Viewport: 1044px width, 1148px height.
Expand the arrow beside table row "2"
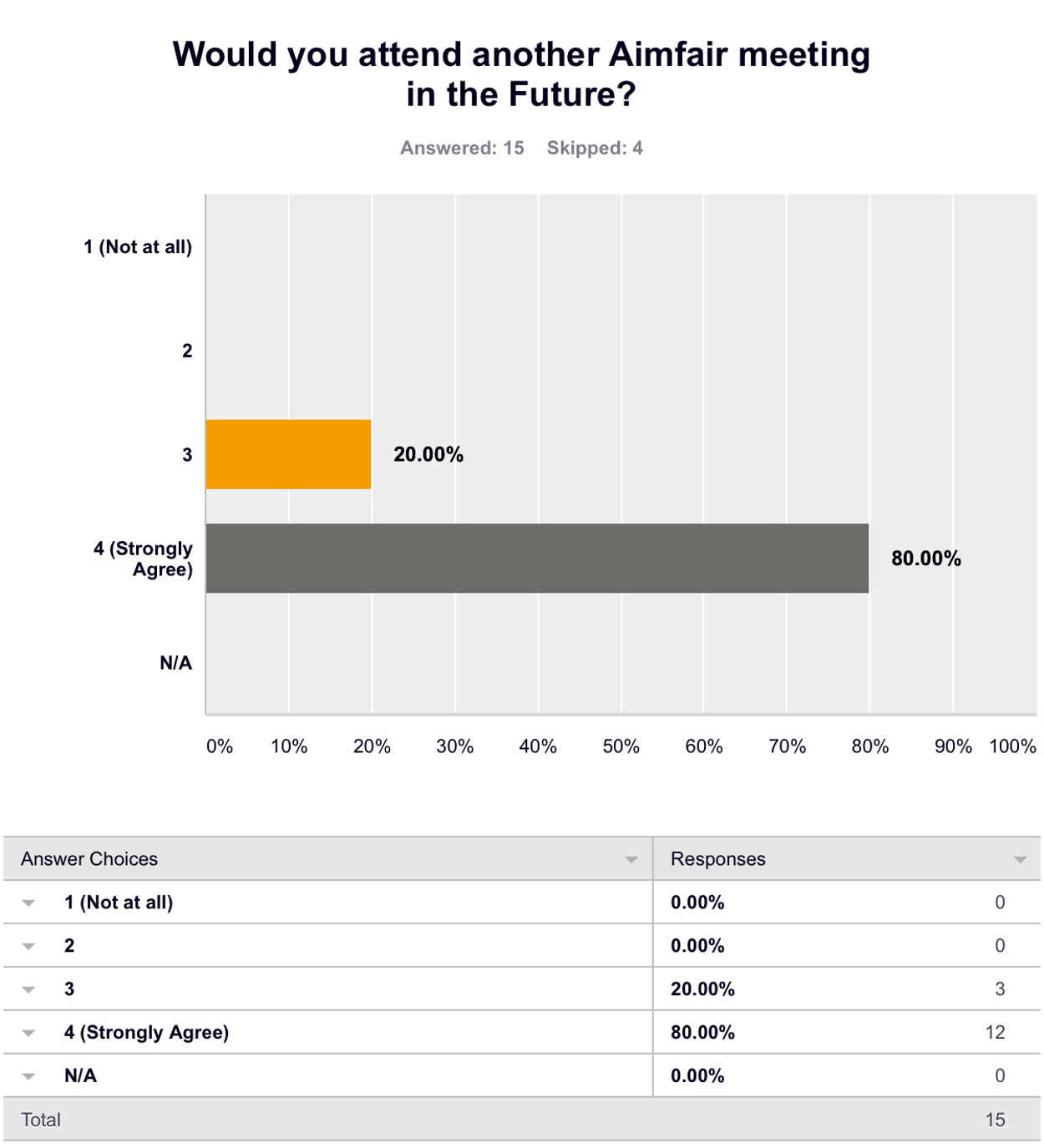[28, 946]
